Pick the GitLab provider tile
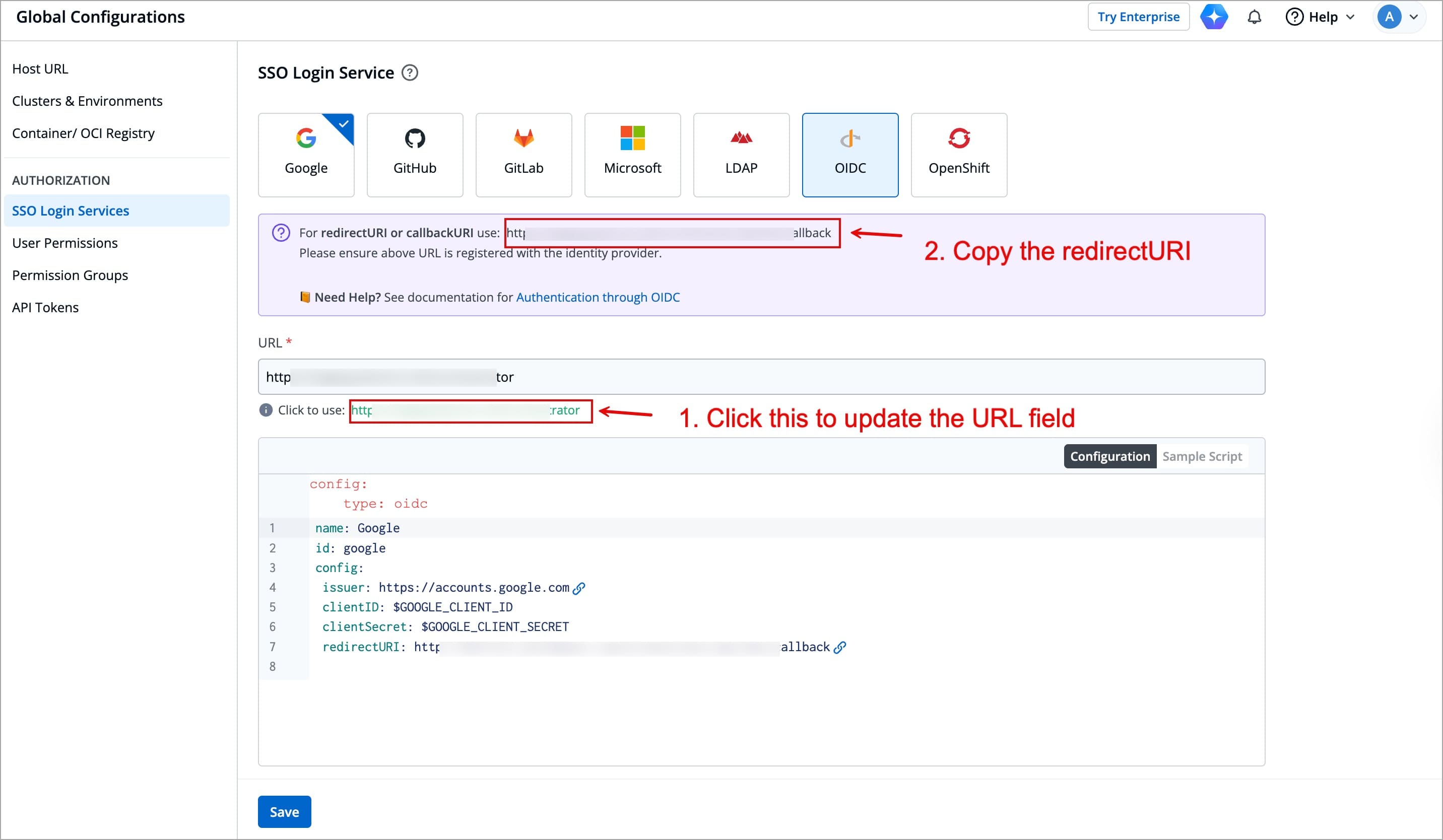This screenshot has width=1443, height=840. pyautogui.click(x=523, y=155)
